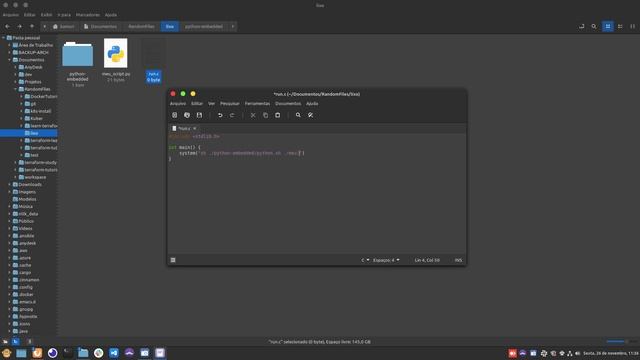Viewport: 640px width, 360px height.
Task: Open Arquivo menu in the text editor
Action: [x=178, y=104]
